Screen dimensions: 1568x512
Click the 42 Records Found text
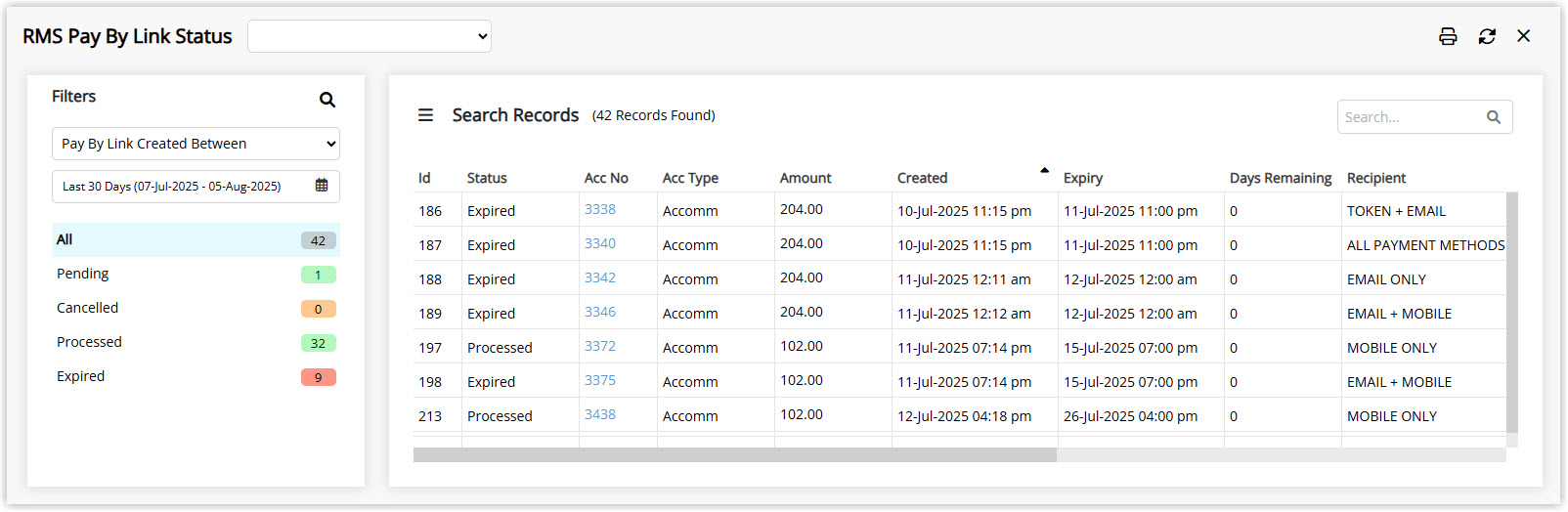coord(654,115)
